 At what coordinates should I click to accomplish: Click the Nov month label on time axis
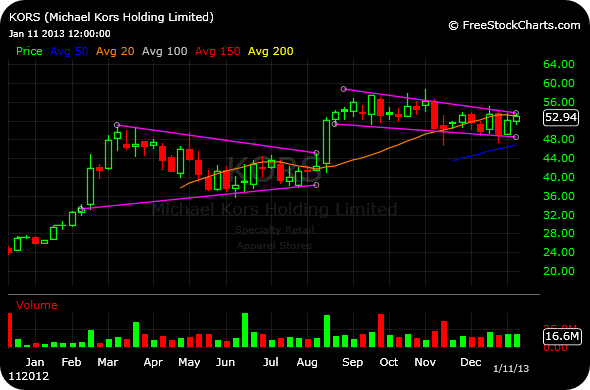pos(425,362)
